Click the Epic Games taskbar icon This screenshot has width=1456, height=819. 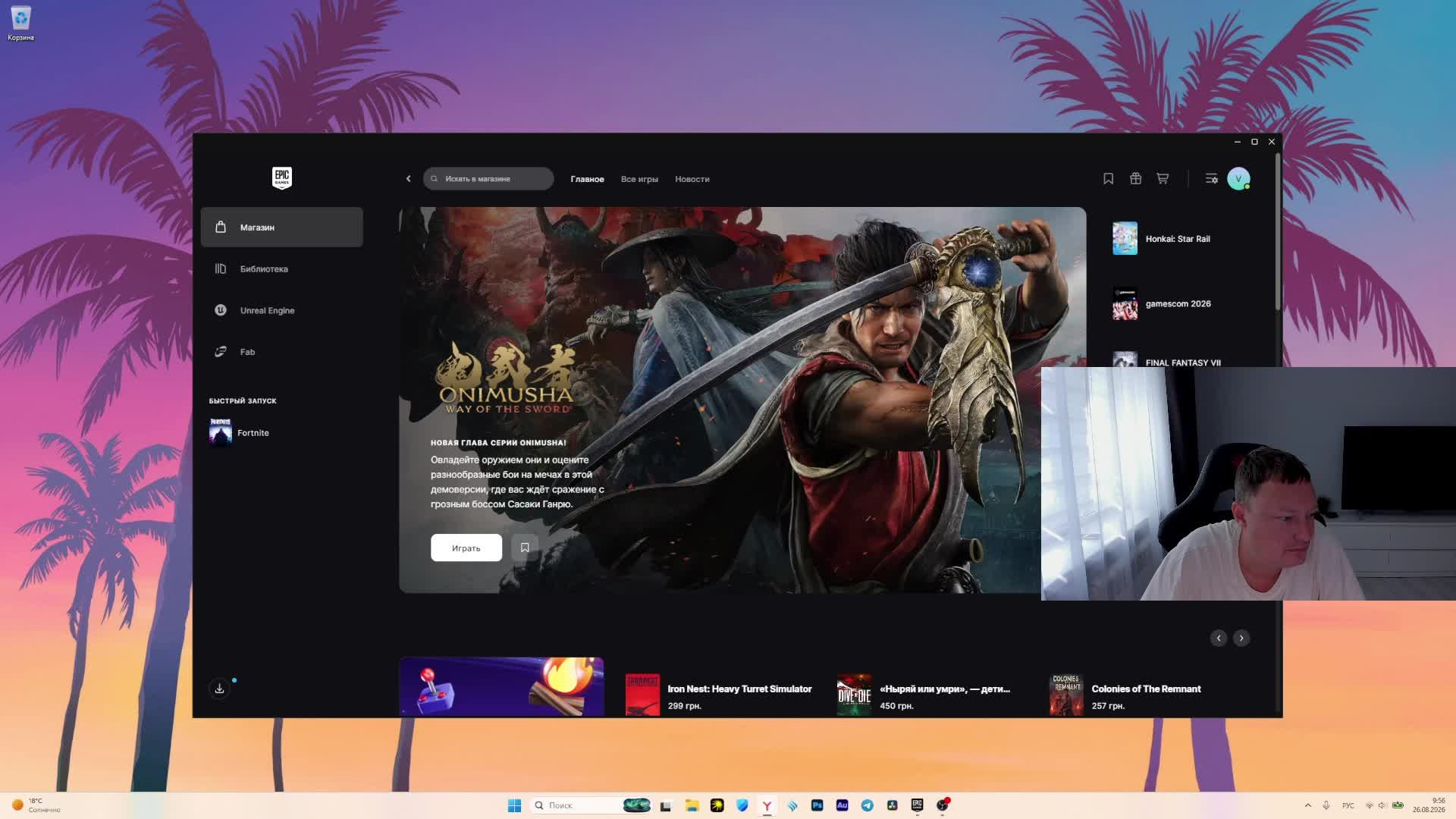[x=917, y=805]
